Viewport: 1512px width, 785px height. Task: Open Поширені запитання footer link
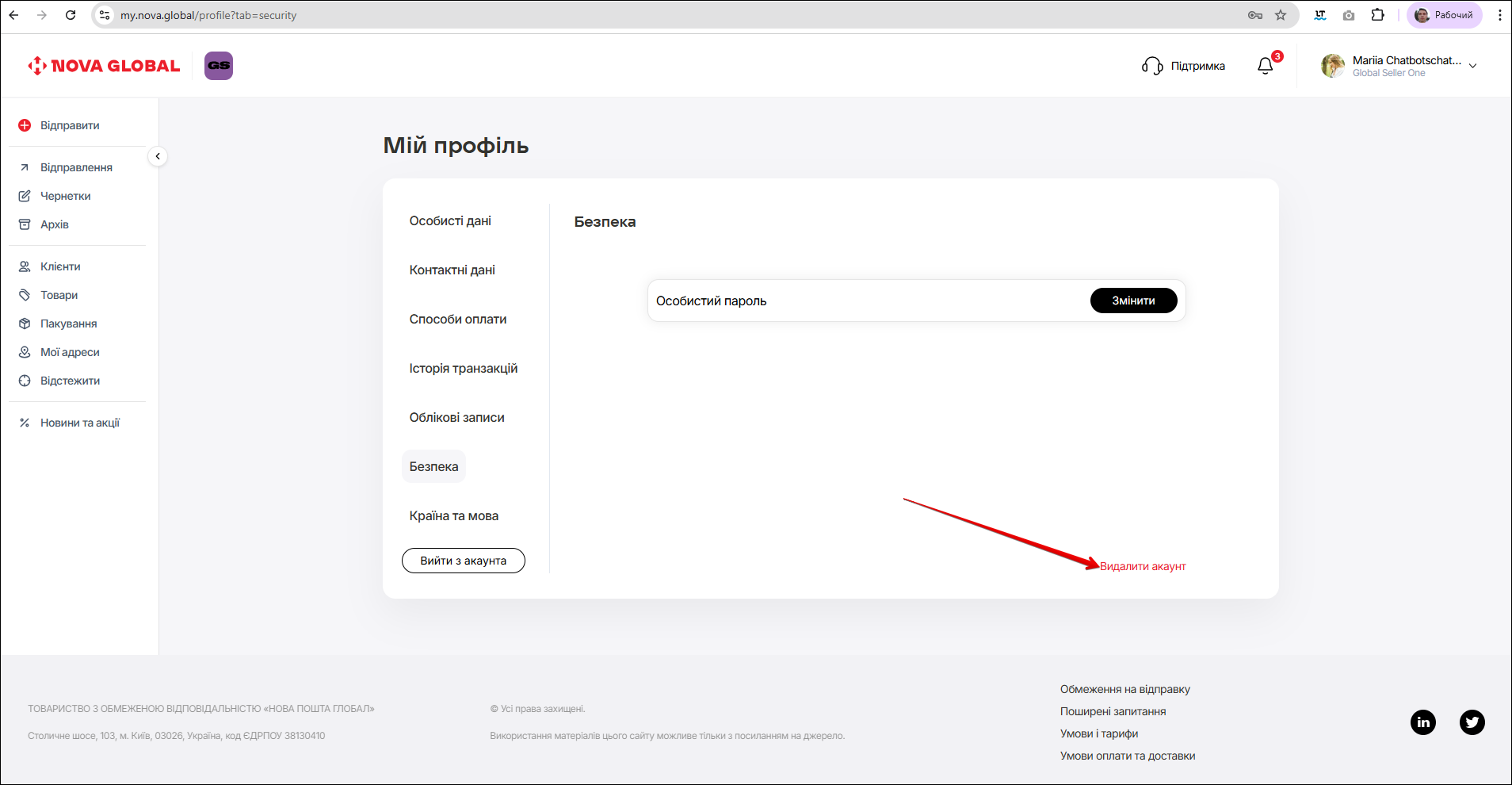(x=1113, y=711)
